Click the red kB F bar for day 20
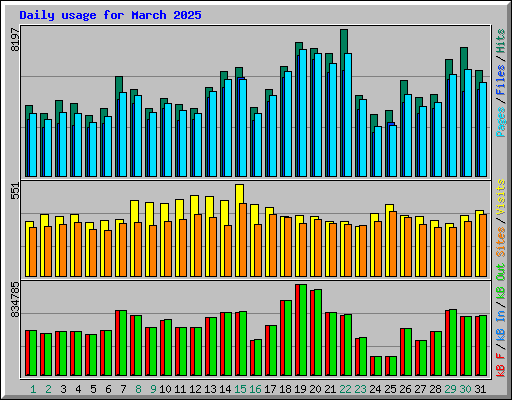The width and height of the screenshot is (512, 400). click(313, 333)
